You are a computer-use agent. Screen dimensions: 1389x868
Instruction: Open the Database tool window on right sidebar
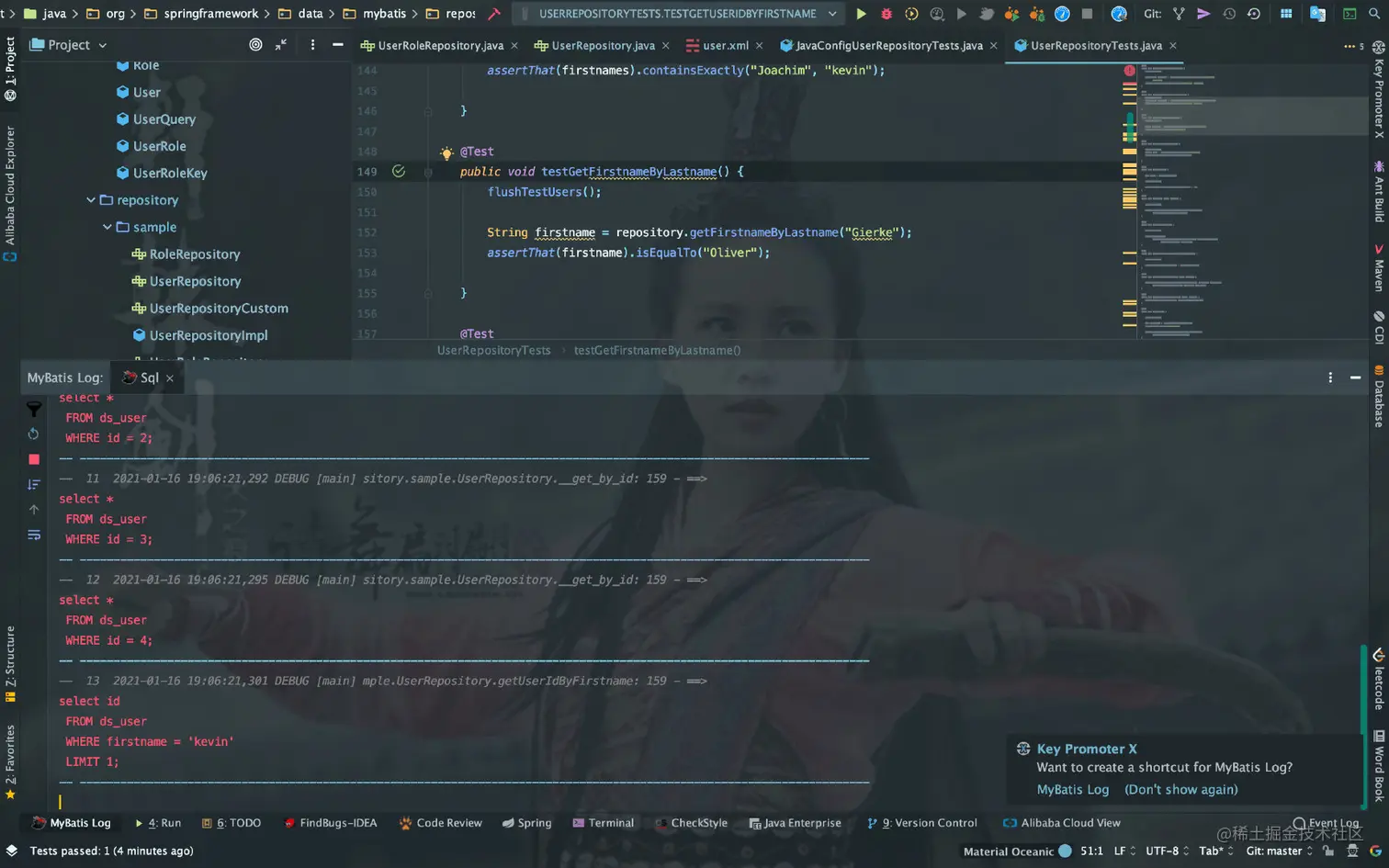pos(1379,396)
